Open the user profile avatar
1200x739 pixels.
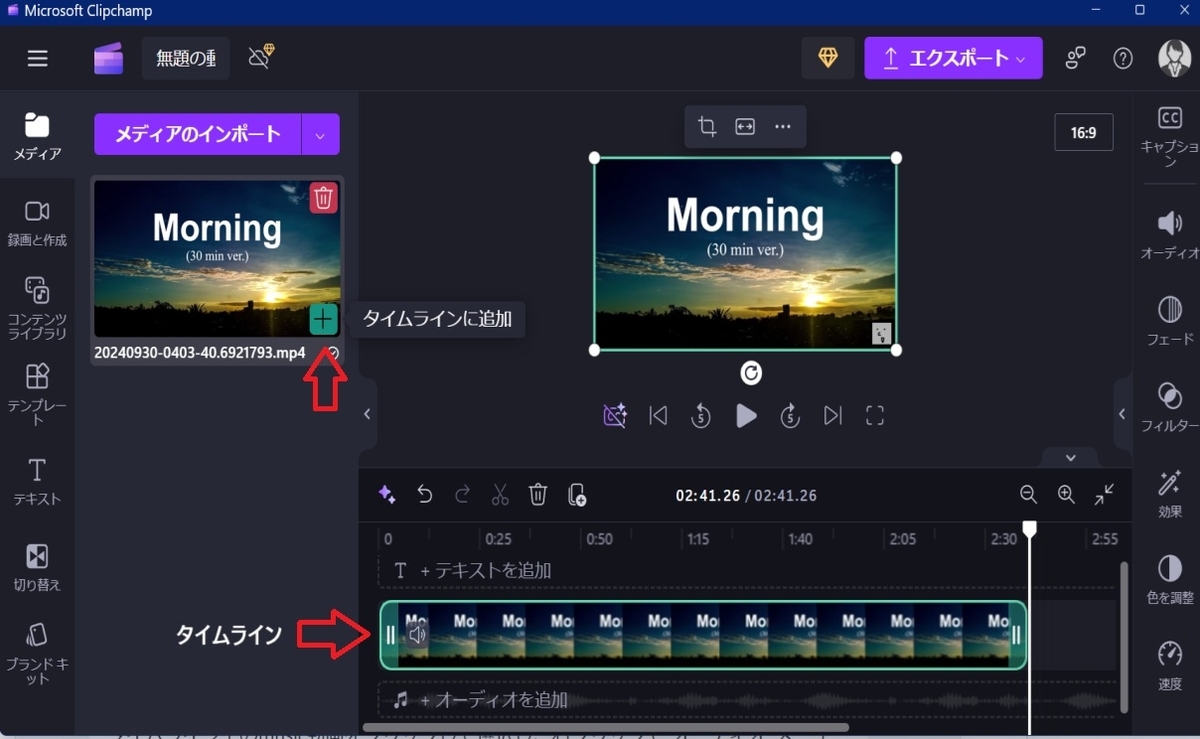click(1174, 59)
